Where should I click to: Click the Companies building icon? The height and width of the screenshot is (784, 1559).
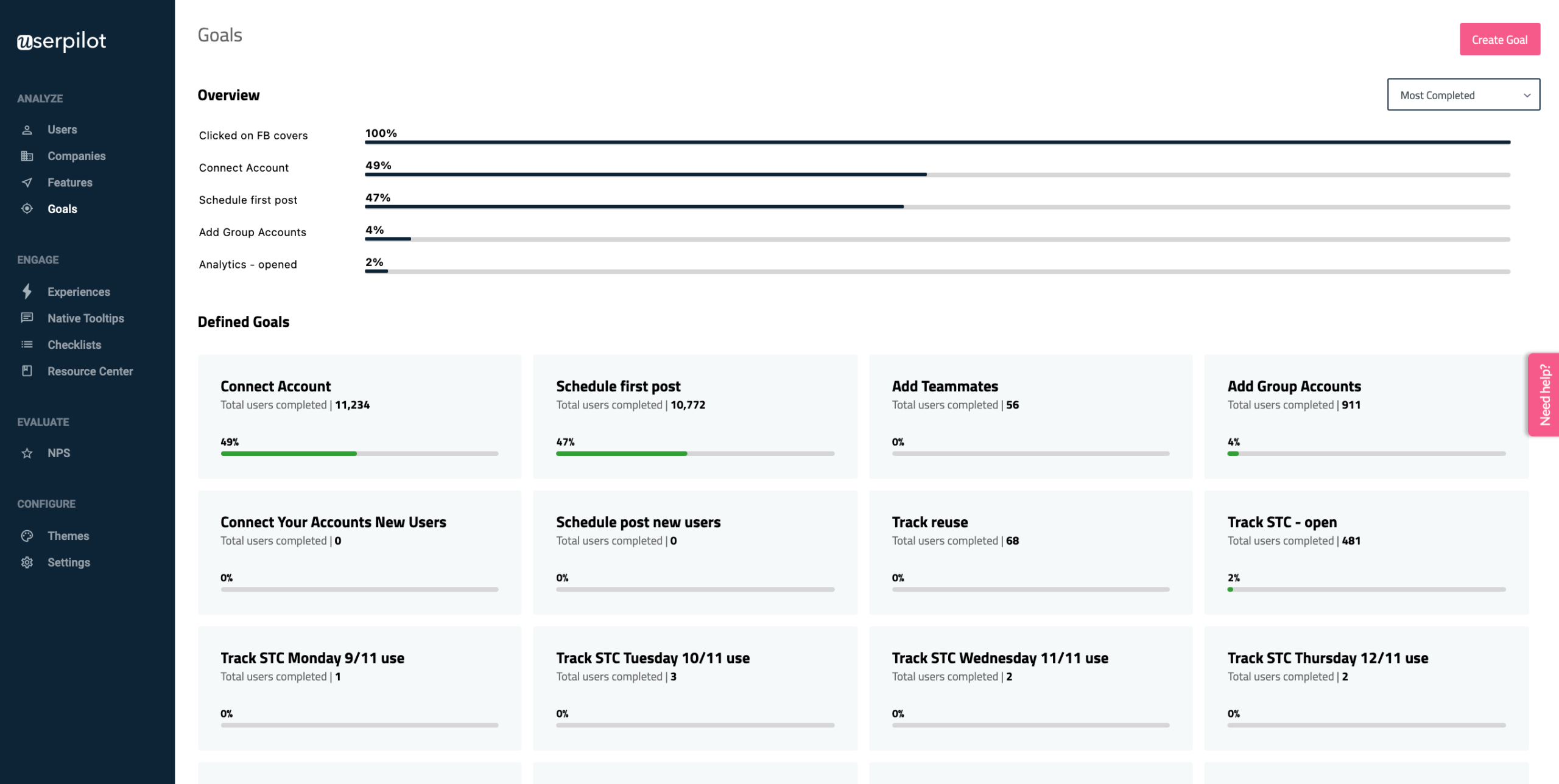pos(27,156)
